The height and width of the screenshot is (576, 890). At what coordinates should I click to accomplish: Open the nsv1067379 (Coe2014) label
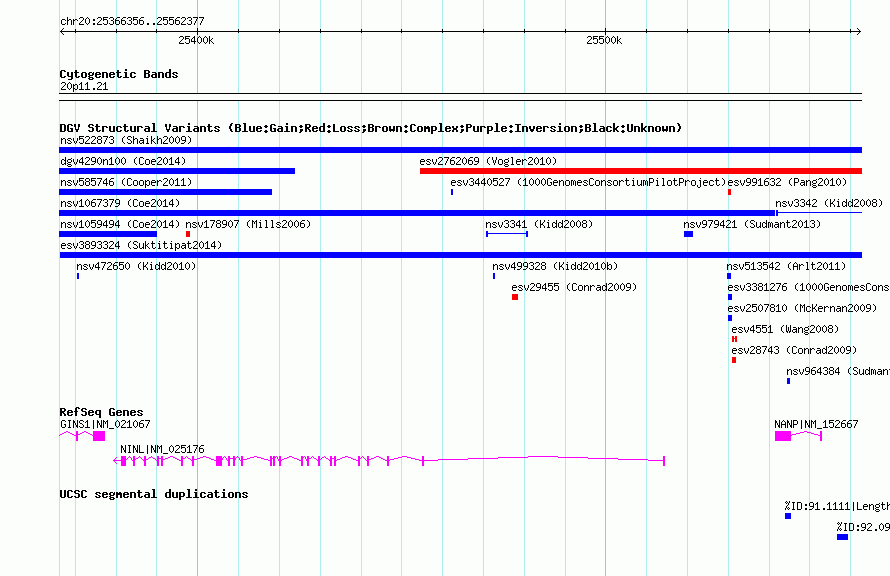[x=120, y=203]
